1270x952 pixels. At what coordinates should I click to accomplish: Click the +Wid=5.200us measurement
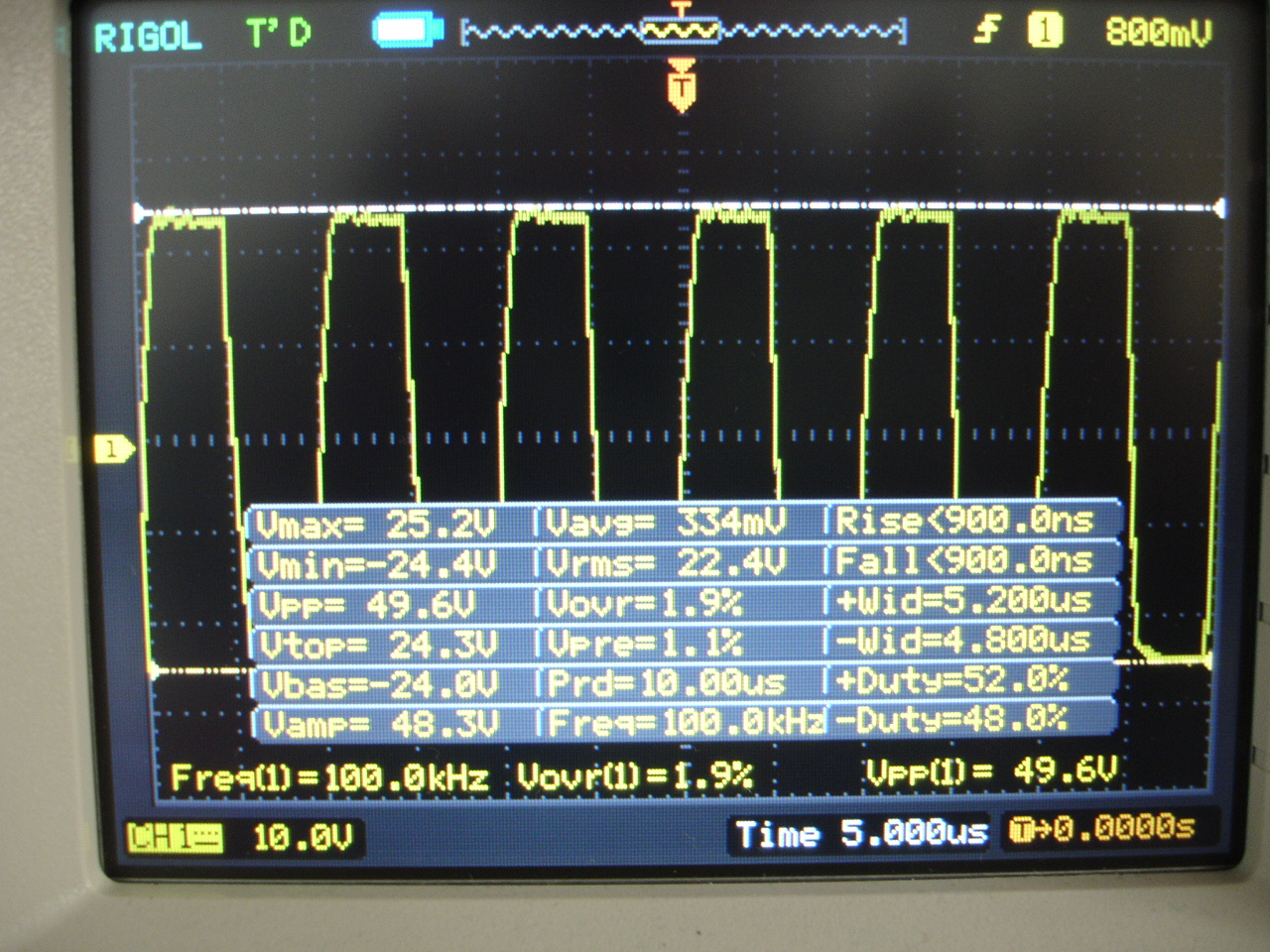click(964, 600)
